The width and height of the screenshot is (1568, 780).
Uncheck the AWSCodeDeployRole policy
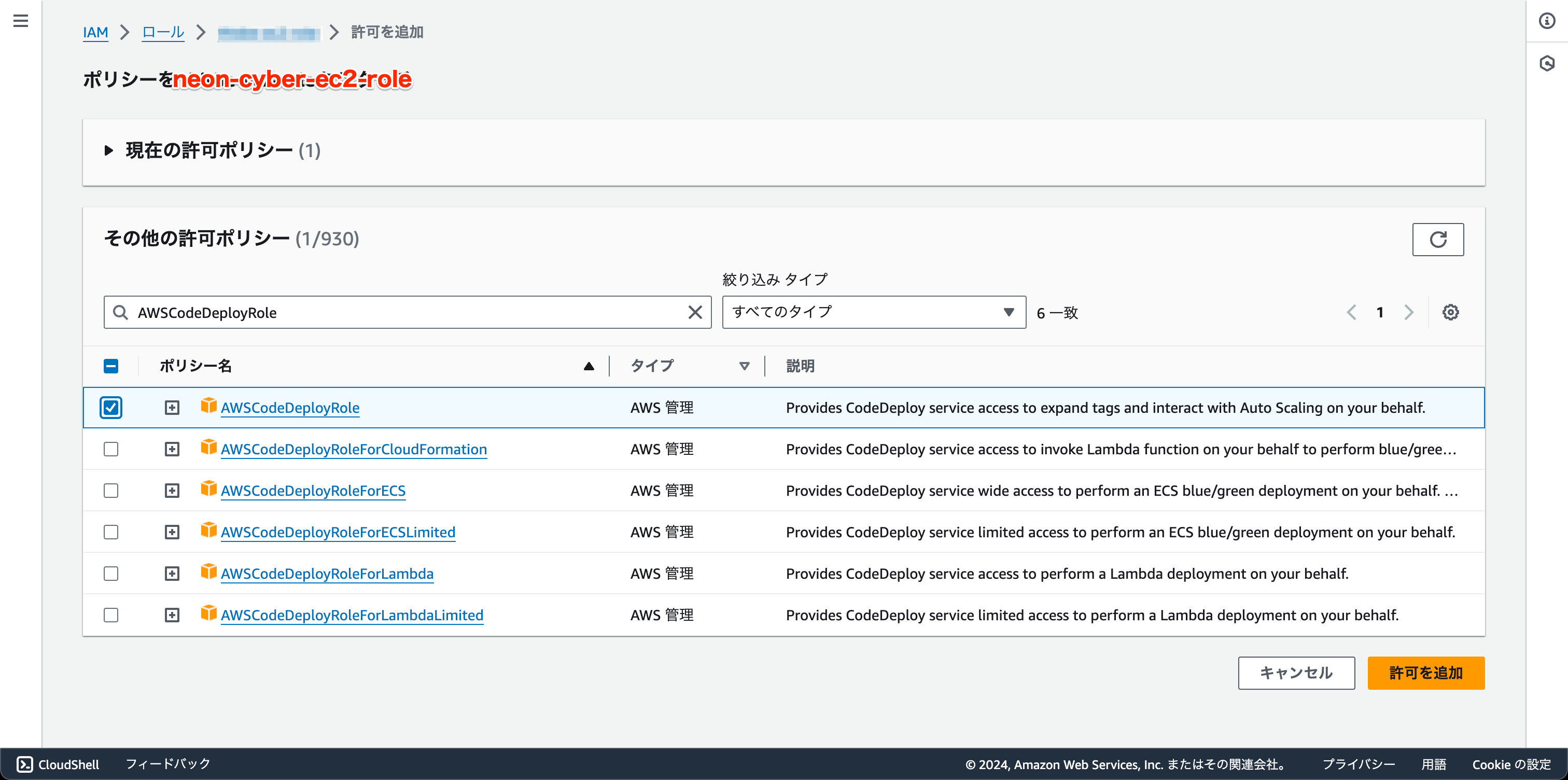pyautogui.click(x=111, y=407)
